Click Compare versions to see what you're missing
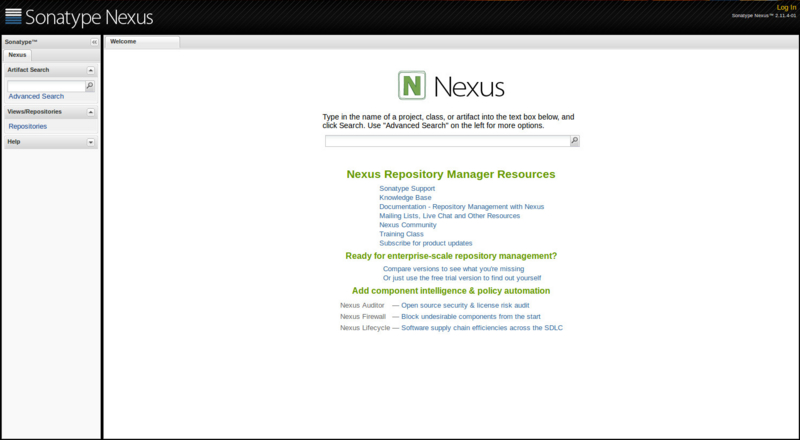The image size is (800, 440). click(454, 268)
